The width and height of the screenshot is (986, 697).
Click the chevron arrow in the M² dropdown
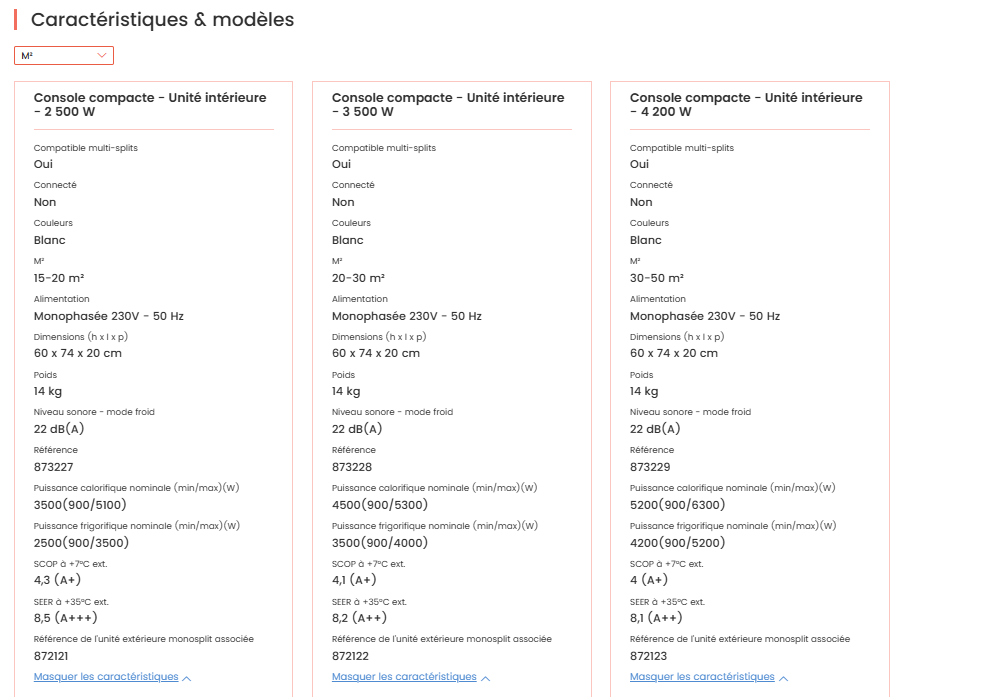click(x=102, y=56)
